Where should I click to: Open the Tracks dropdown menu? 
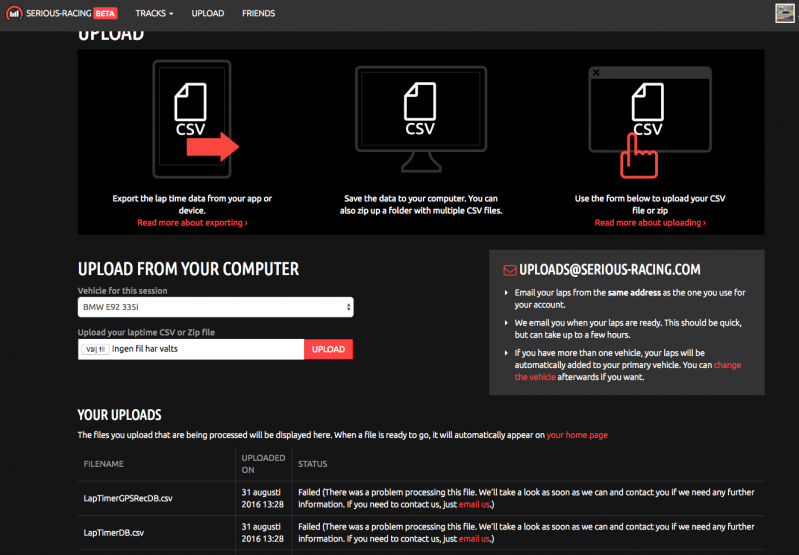[x=154, y=13]
